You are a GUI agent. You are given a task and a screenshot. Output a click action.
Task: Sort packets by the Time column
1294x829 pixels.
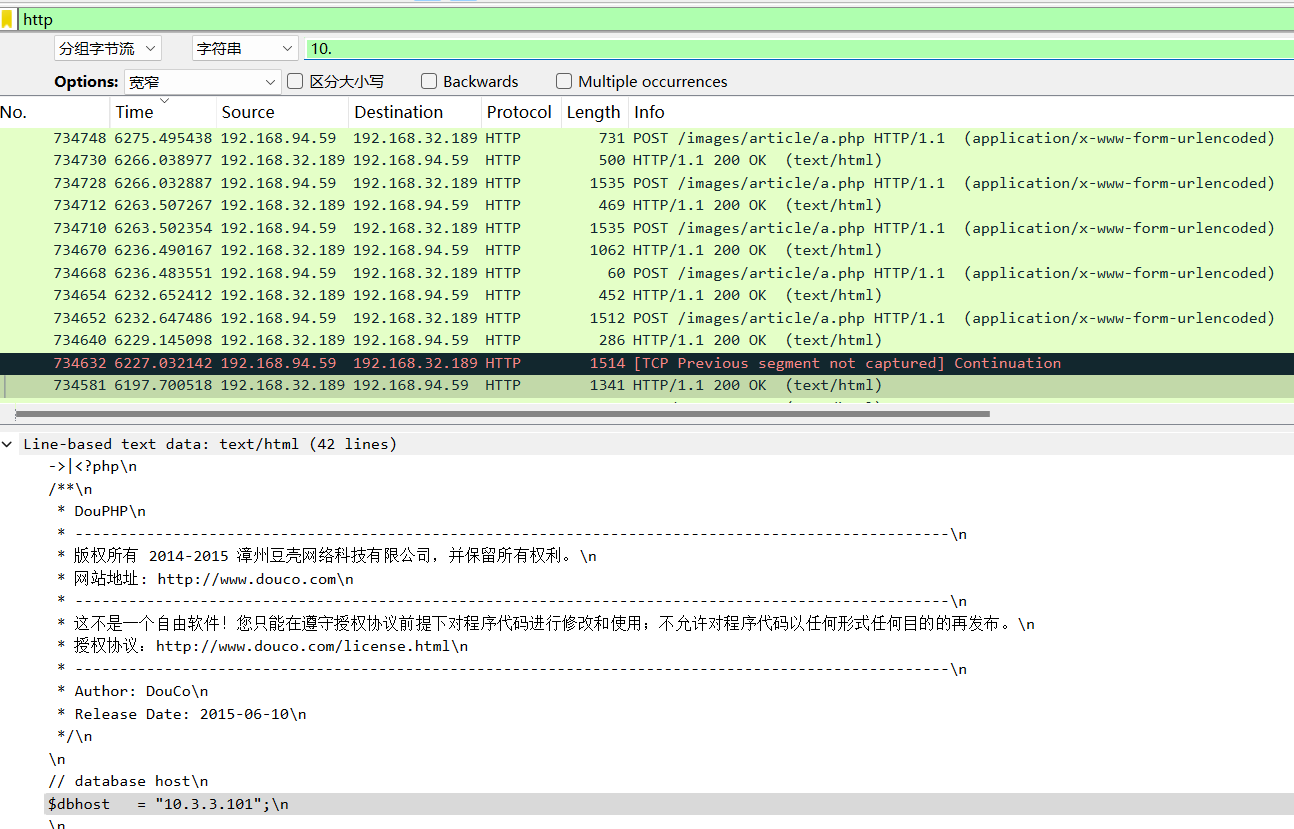tap(136, 111)
